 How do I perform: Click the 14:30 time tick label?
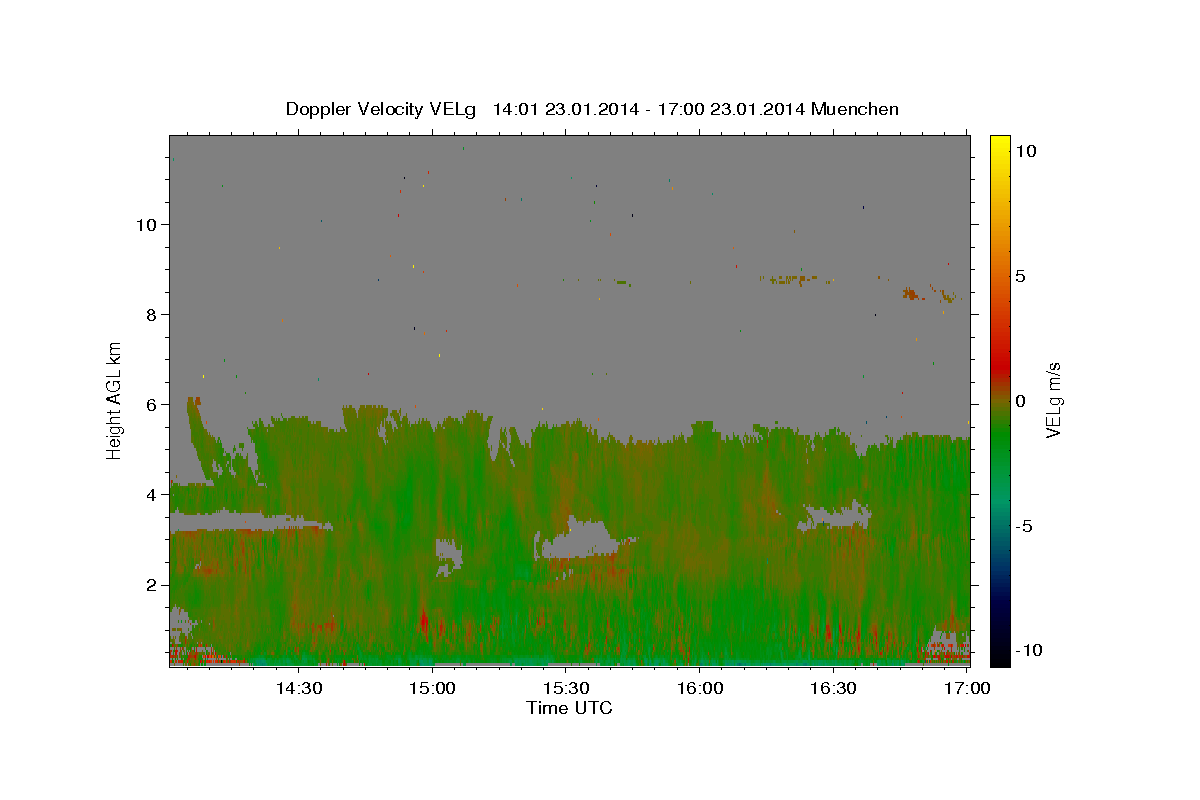pos(298,688)
